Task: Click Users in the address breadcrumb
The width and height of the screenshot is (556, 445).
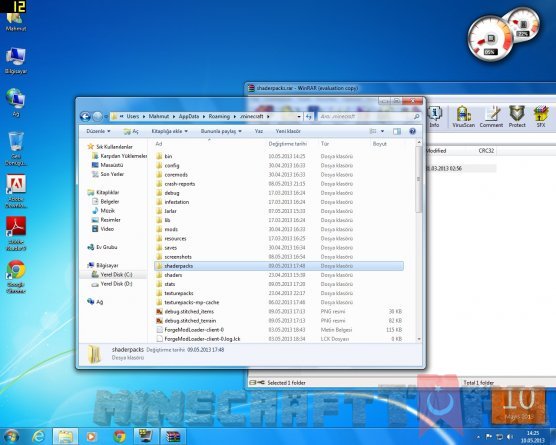Action: [133, 116]
